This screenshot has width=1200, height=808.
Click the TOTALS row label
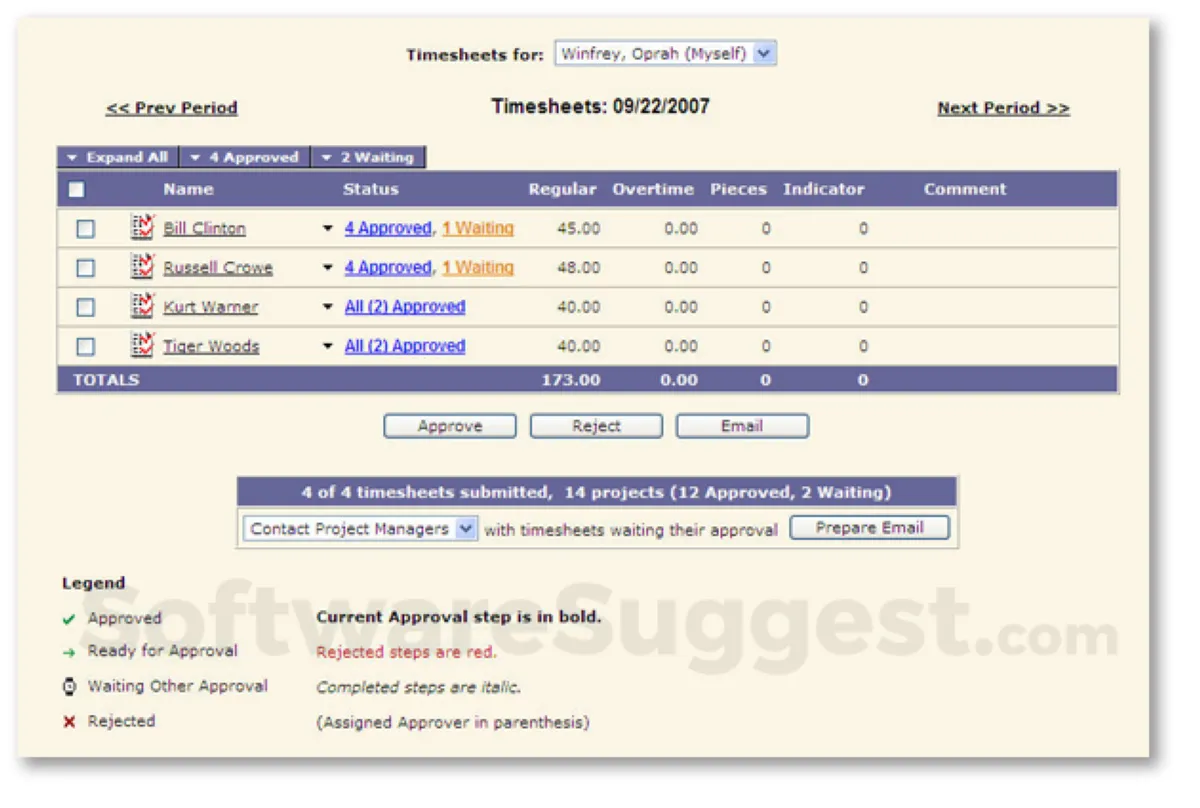[106, 380]
